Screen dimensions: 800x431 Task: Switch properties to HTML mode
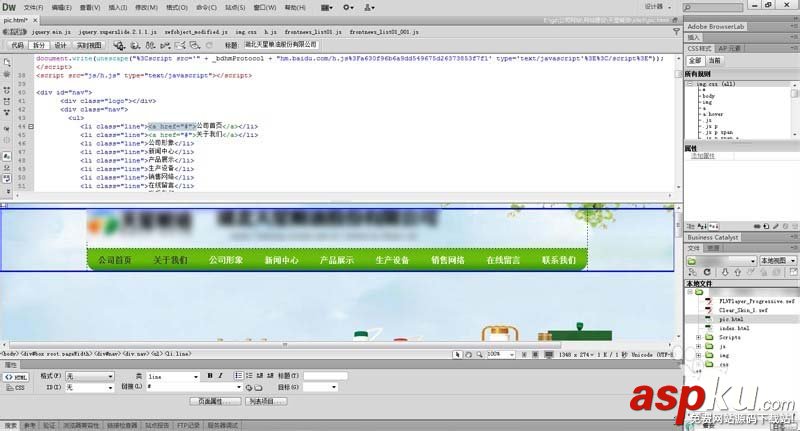point(16,377)
